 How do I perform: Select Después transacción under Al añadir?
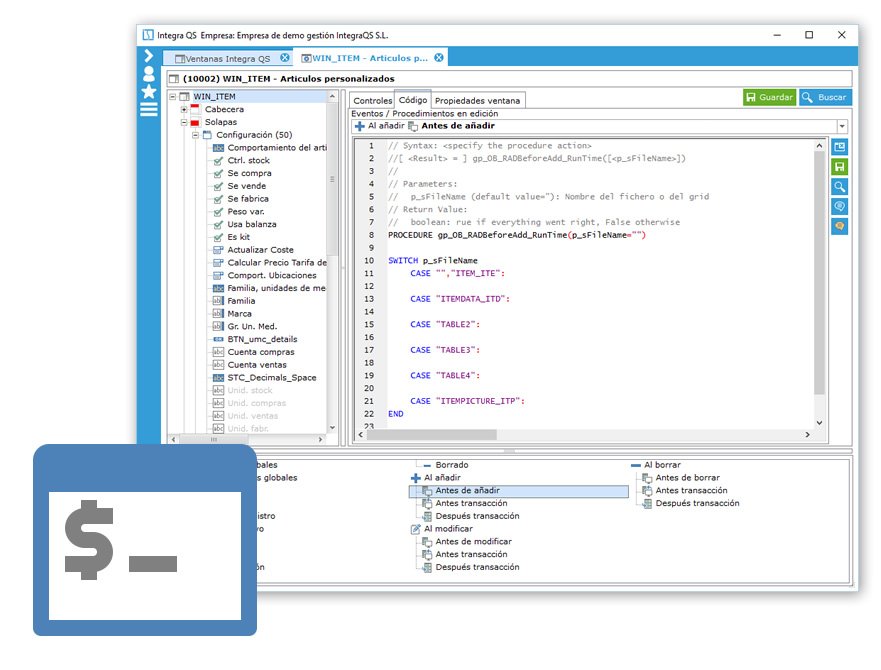pyautogui.click(x=478, y=516)
